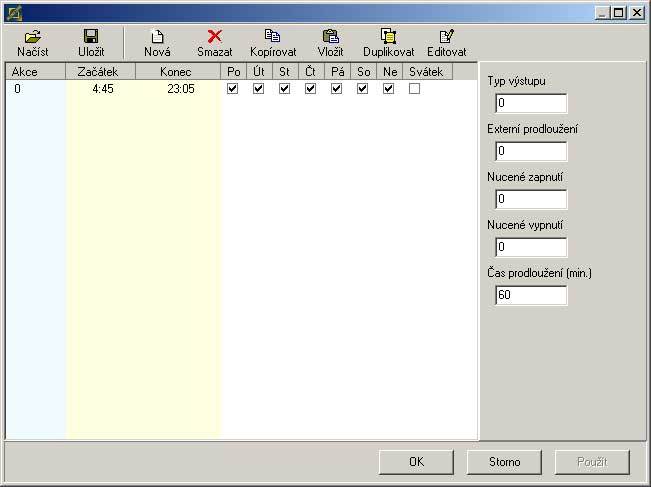Uncheck the Po (Monday) checkbox
This screenshot has width=651, height=487.
(x=232, y=88)
